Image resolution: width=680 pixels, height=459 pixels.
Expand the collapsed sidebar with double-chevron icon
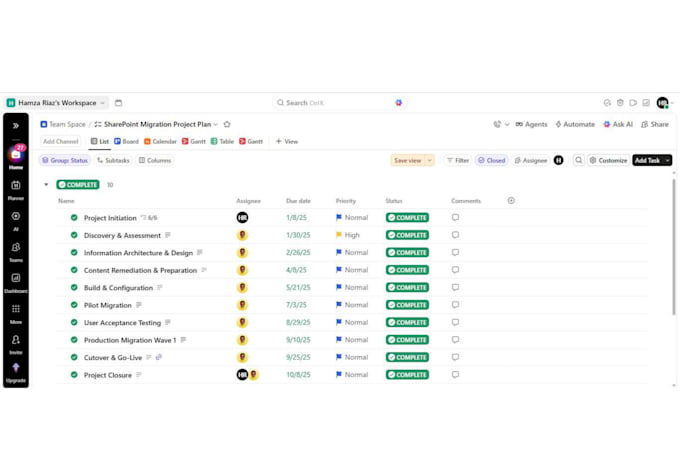(x=16, y=126)
